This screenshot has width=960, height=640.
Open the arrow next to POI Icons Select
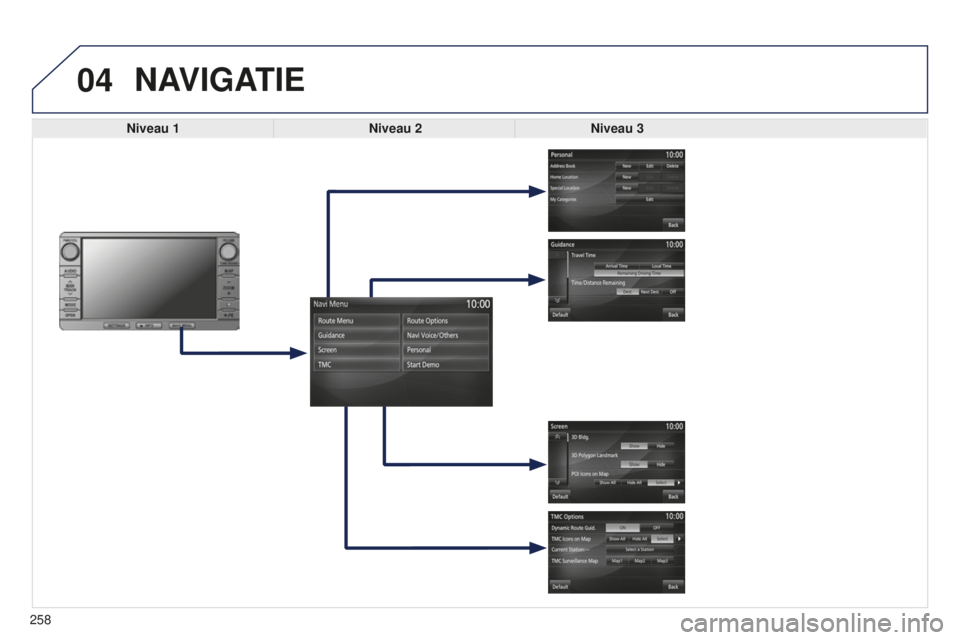(678, 483)
